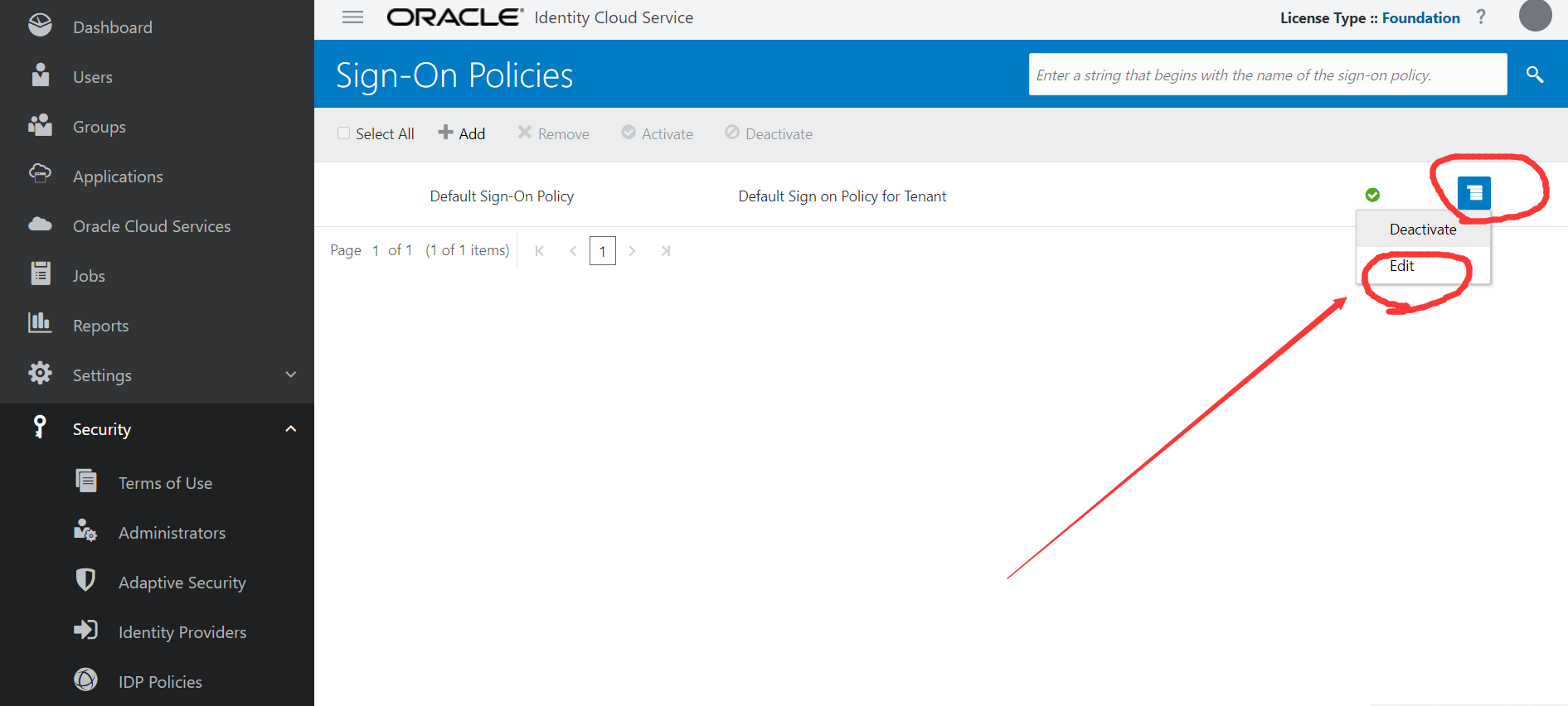Click the Settings gear icon
Screen dimensions: 1568x706
40,374
